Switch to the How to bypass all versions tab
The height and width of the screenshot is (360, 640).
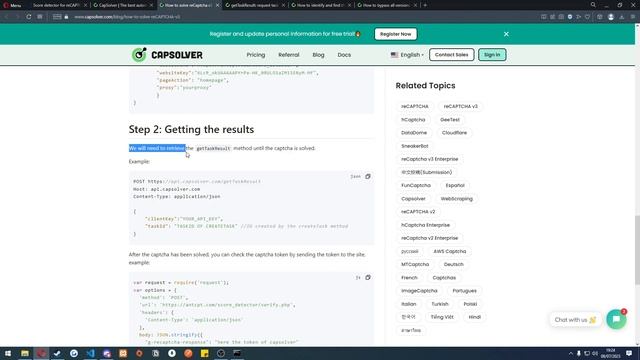tap(386, 5)
